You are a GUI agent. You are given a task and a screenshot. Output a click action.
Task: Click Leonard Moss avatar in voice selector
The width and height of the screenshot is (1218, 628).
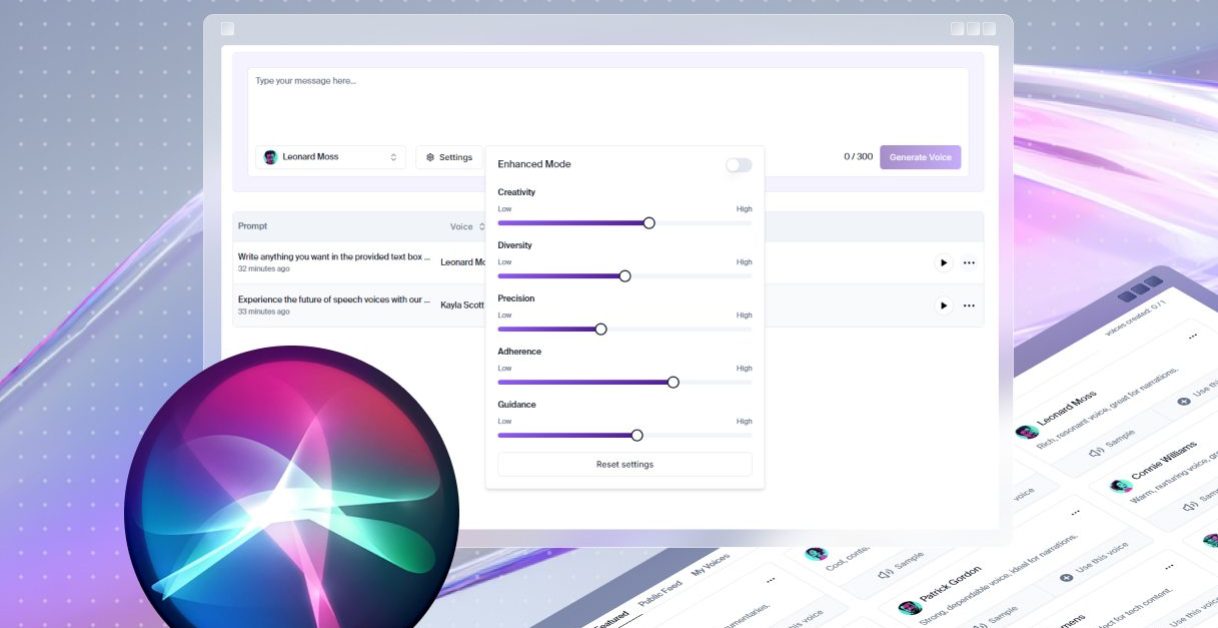point(270,157)
